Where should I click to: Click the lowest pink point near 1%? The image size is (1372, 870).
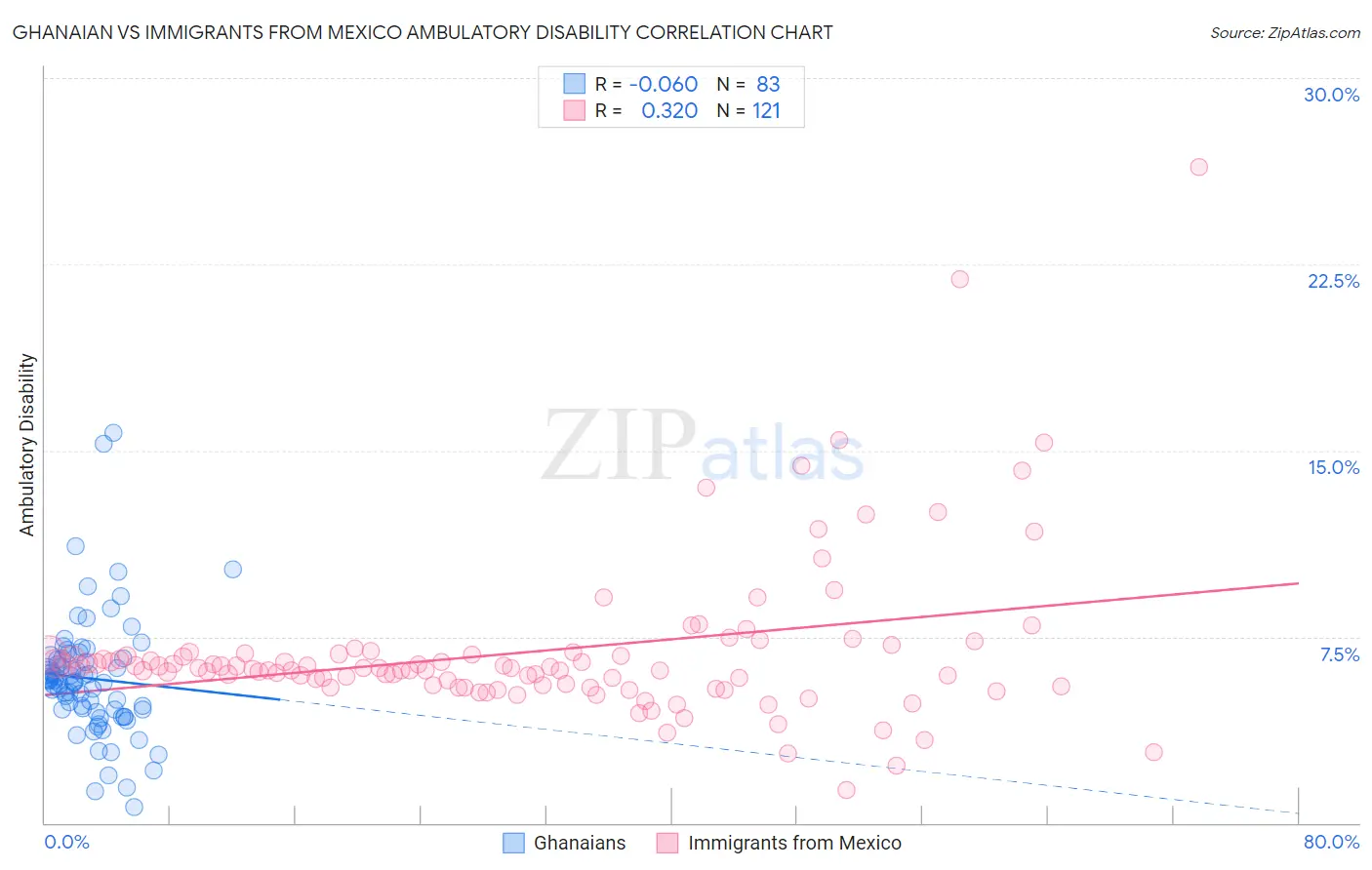pyautogui.click(x=846, y=790)
